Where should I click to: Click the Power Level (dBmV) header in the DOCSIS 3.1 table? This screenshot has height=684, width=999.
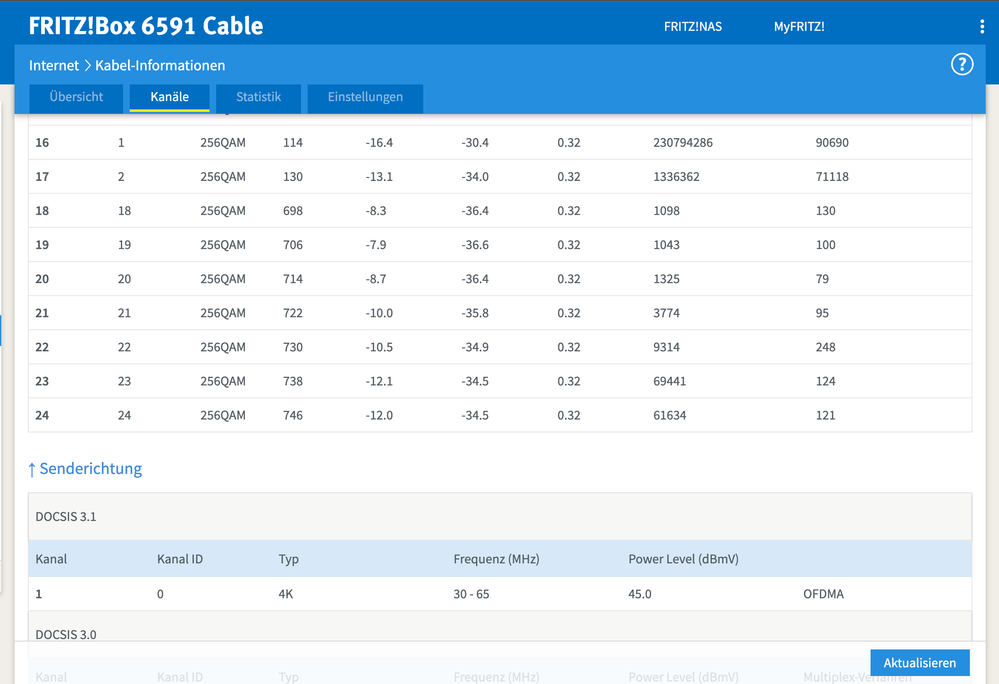[x=684, y=559]
